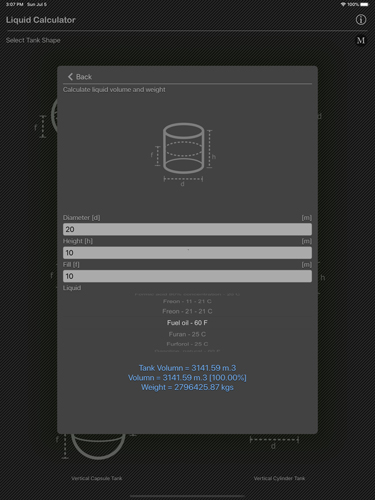Tap the Volumn percentage result line
The image size is (375, 500).
click(187, 378)
